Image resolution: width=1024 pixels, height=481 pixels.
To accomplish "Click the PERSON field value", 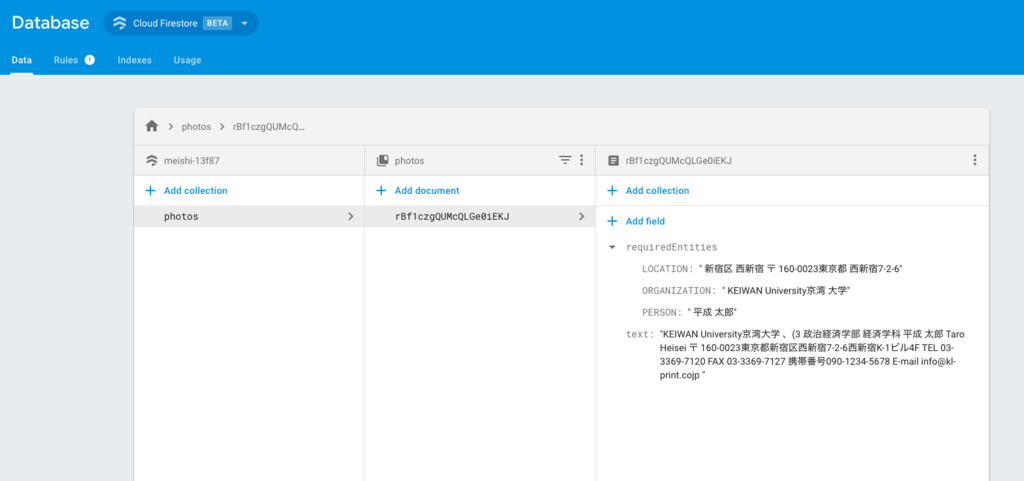I will [712, 312].
